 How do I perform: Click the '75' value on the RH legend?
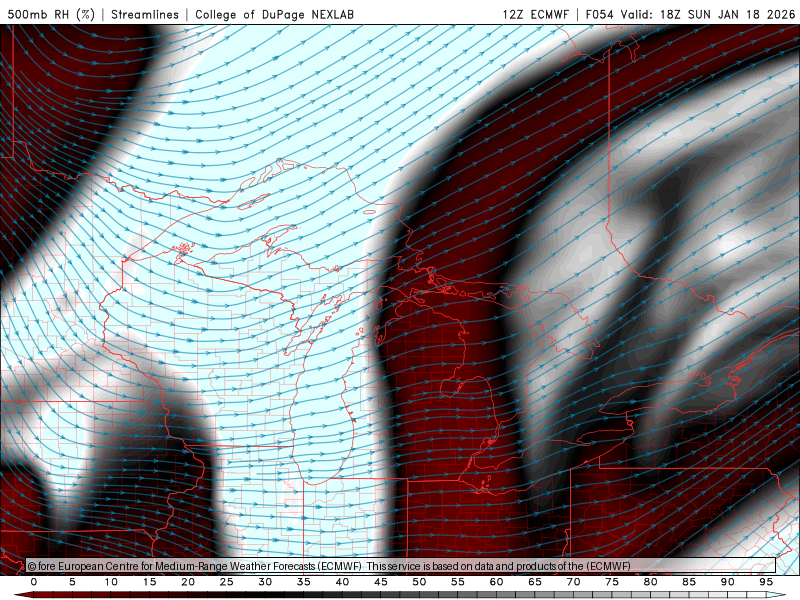pyautogui.click(x=612, y=582)
